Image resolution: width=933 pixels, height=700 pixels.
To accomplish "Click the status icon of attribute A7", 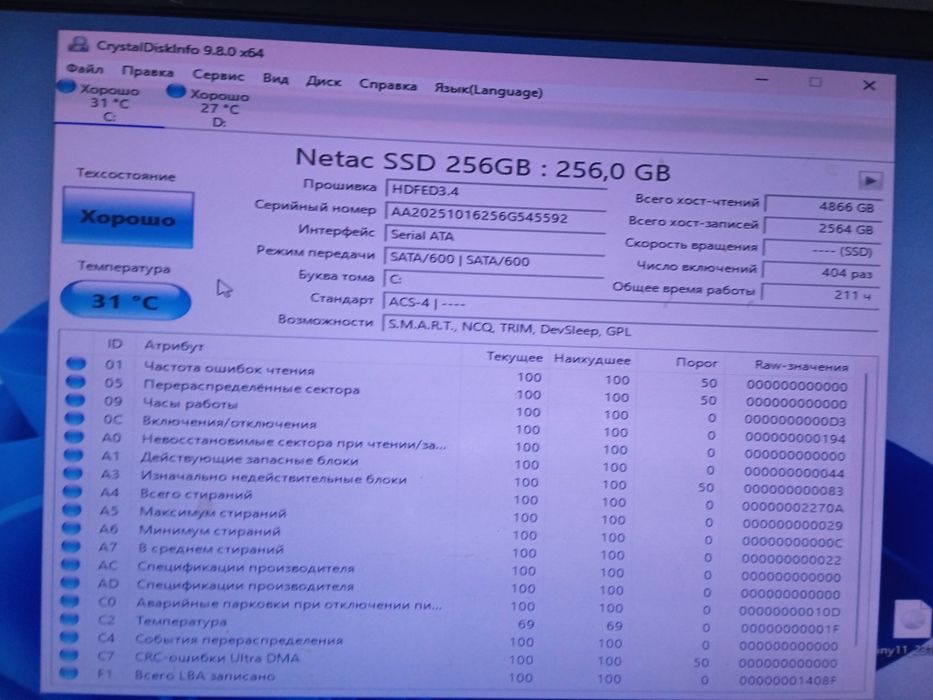I will [x=71, y=545].
